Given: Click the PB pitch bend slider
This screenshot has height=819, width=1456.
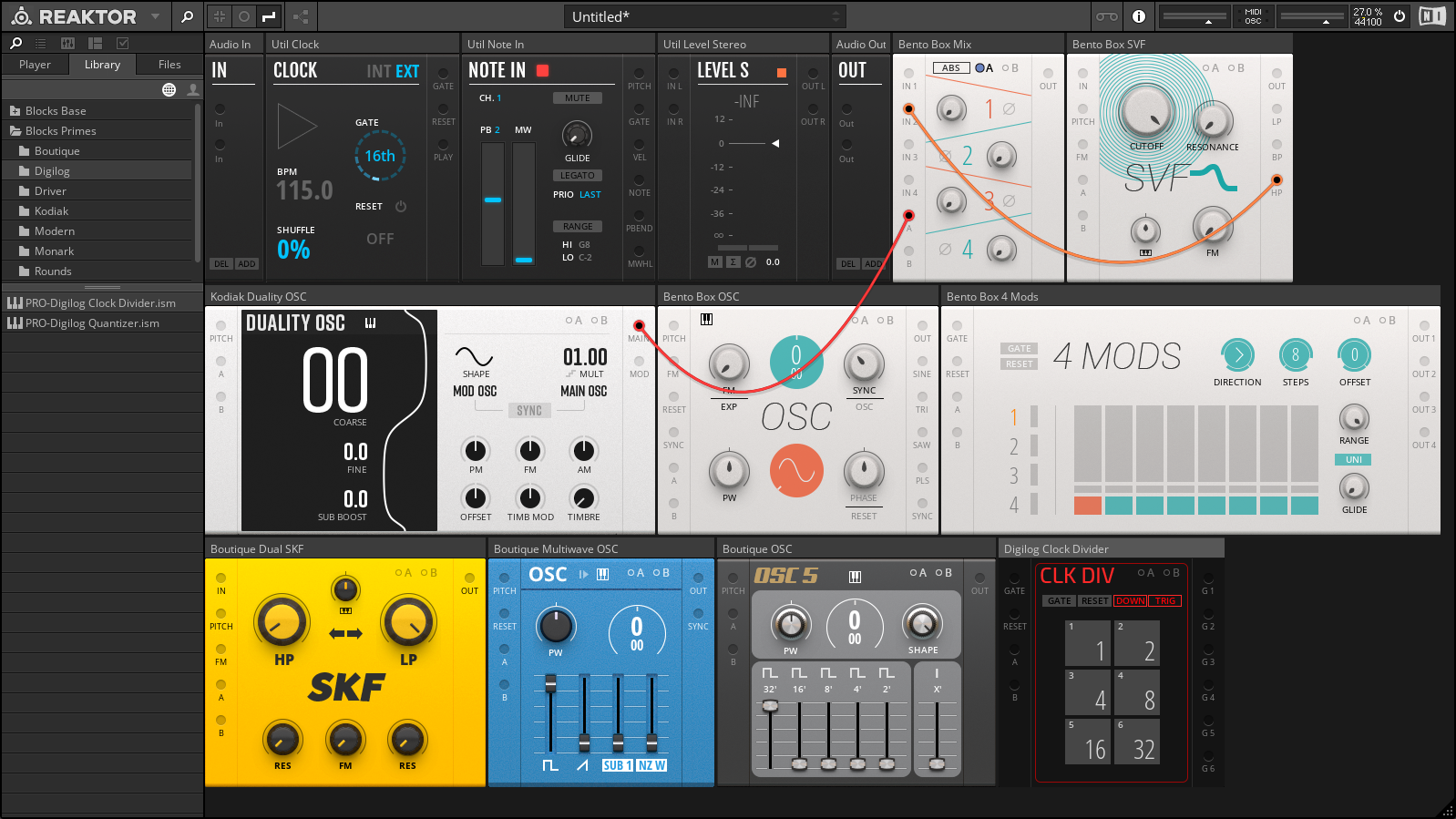Looking at the screenshot, I should [x=492, y=200].
